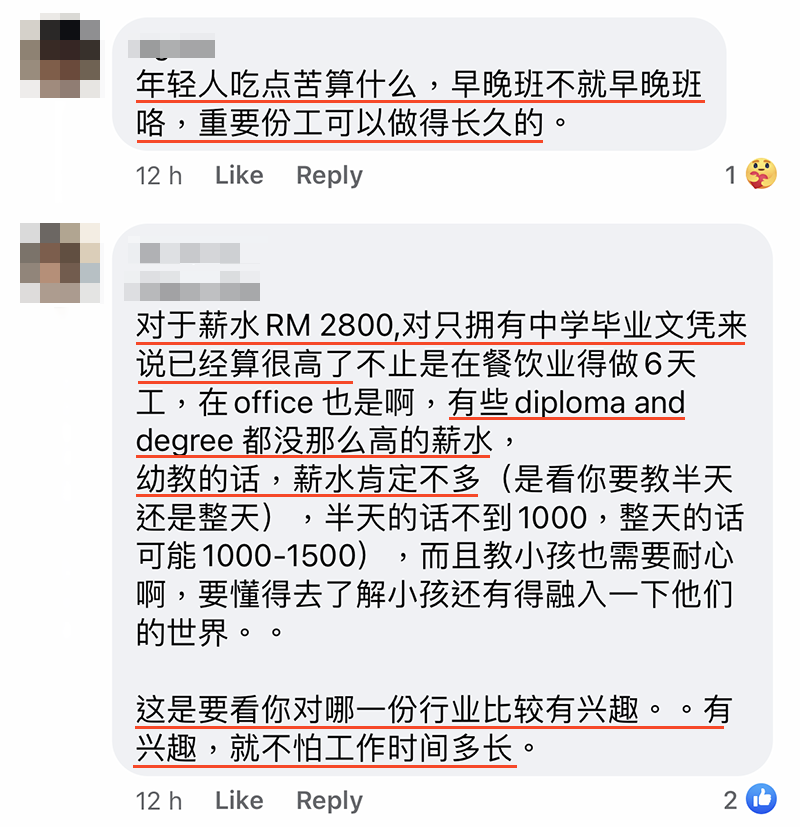This screenshot has width=800, height=827.
Task: Click the text 对于薪水 RM 2800
Action: coord(265,325)
